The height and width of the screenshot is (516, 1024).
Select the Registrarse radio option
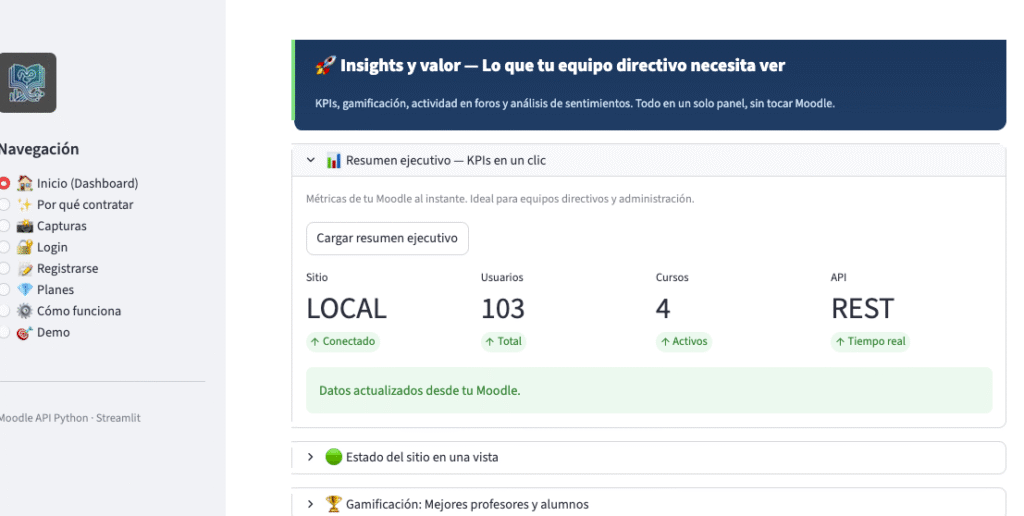point(5,269)
